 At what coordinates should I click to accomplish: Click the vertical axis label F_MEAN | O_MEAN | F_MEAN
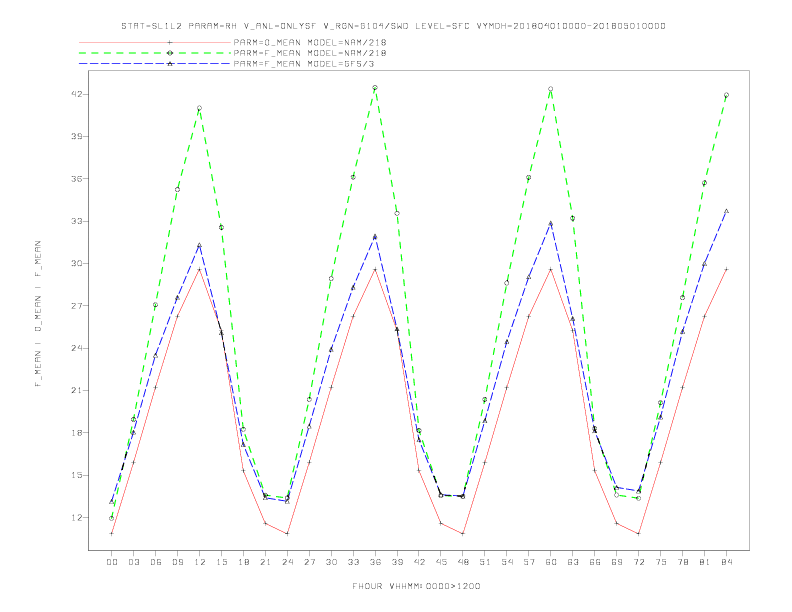pyautogui.click(x=38, y=314)
